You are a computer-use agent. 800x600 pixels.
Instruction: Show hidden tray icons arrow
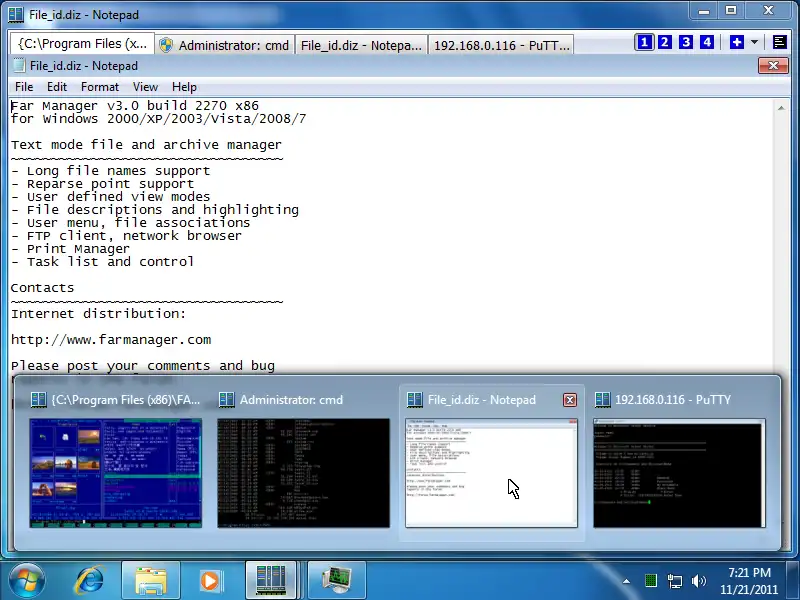626,581
